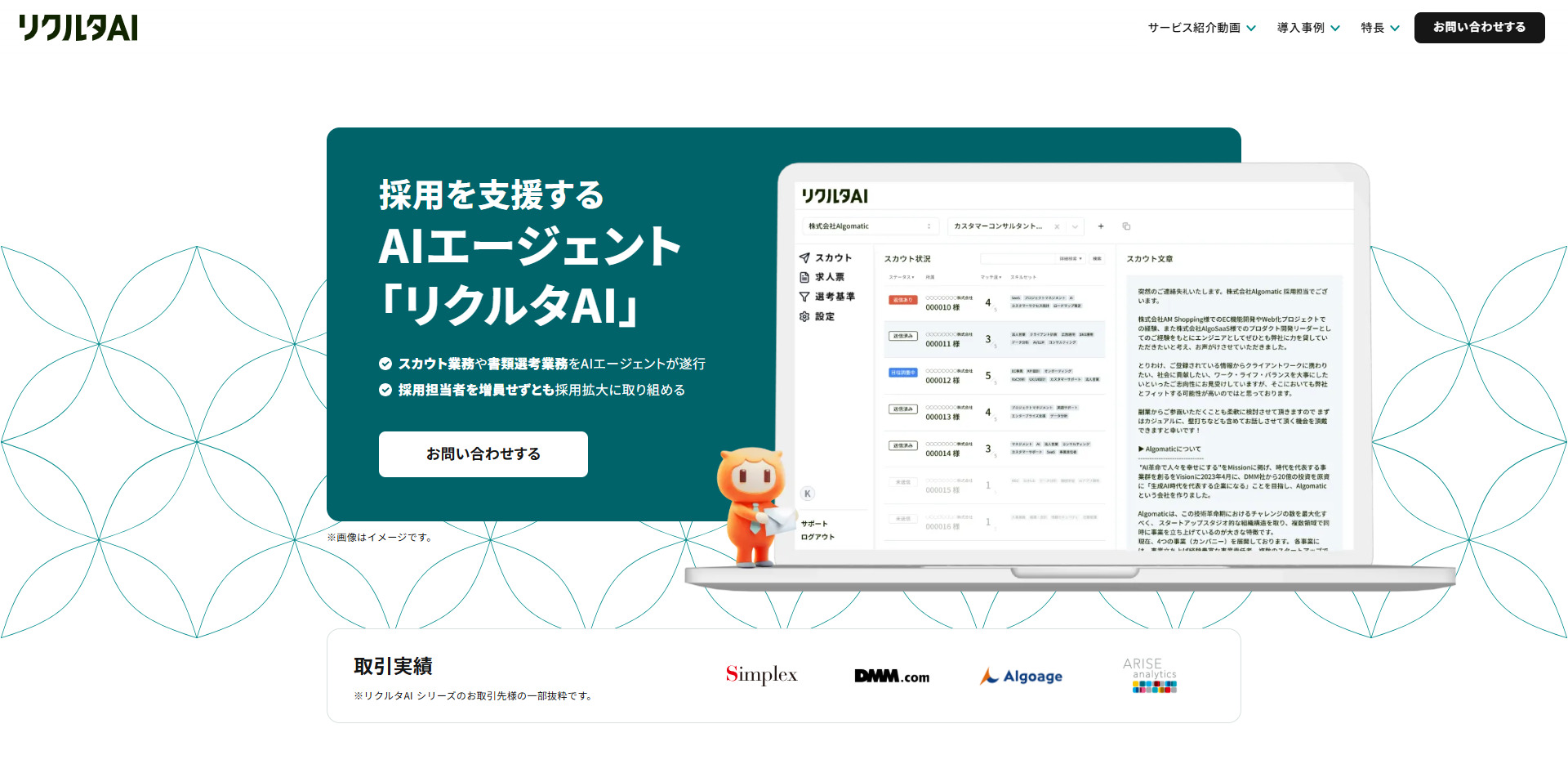
Task: Click the ログアウト link in the sidebar
Action: tap(817, 537)
